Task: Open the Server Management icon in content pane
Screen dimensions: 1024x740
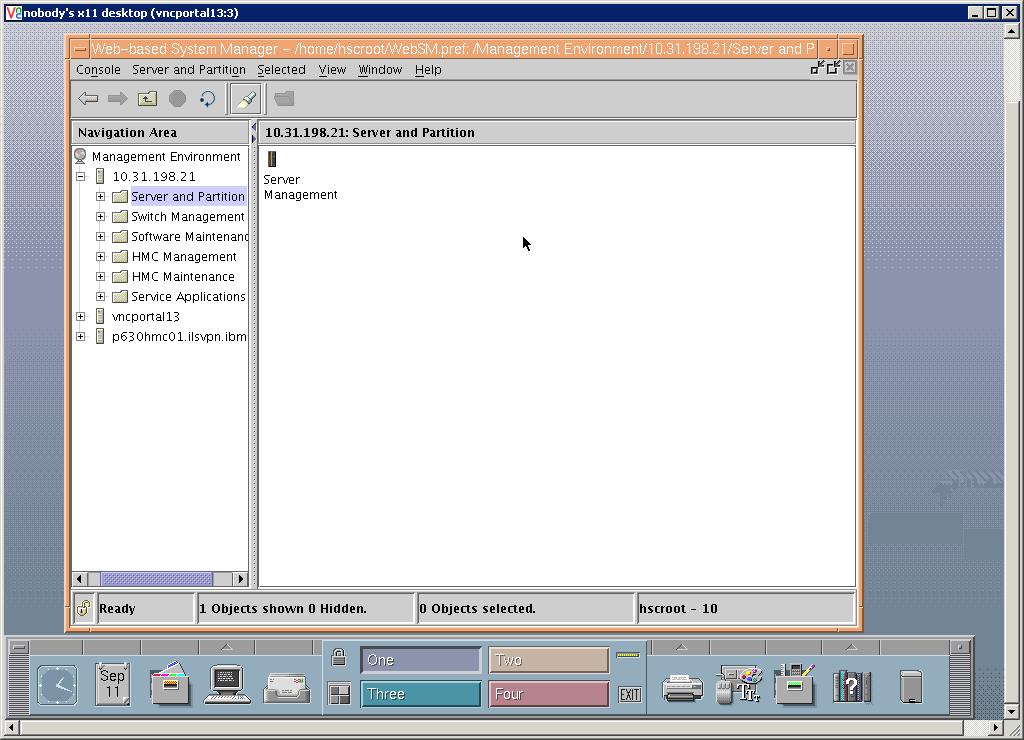Action: pyautogui.click(x=271, y=158)
